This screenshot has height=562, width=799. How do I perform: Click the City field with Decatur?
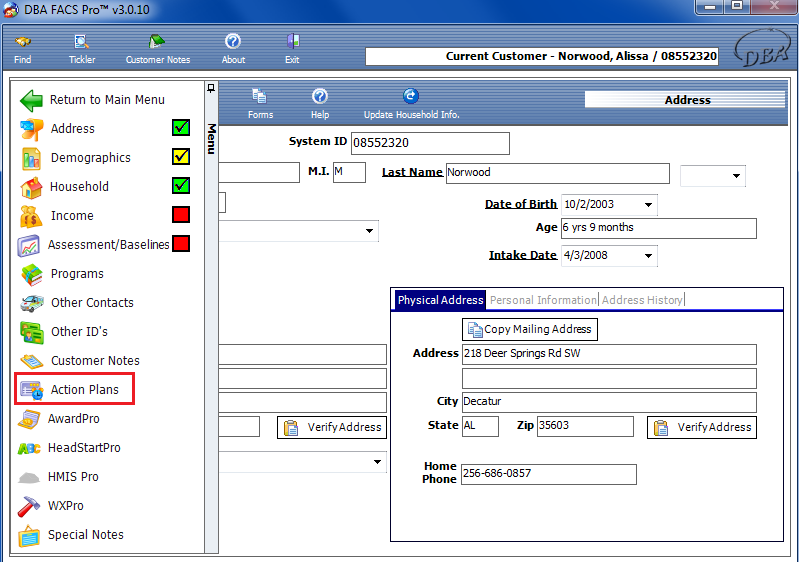[x=609, y=402]
